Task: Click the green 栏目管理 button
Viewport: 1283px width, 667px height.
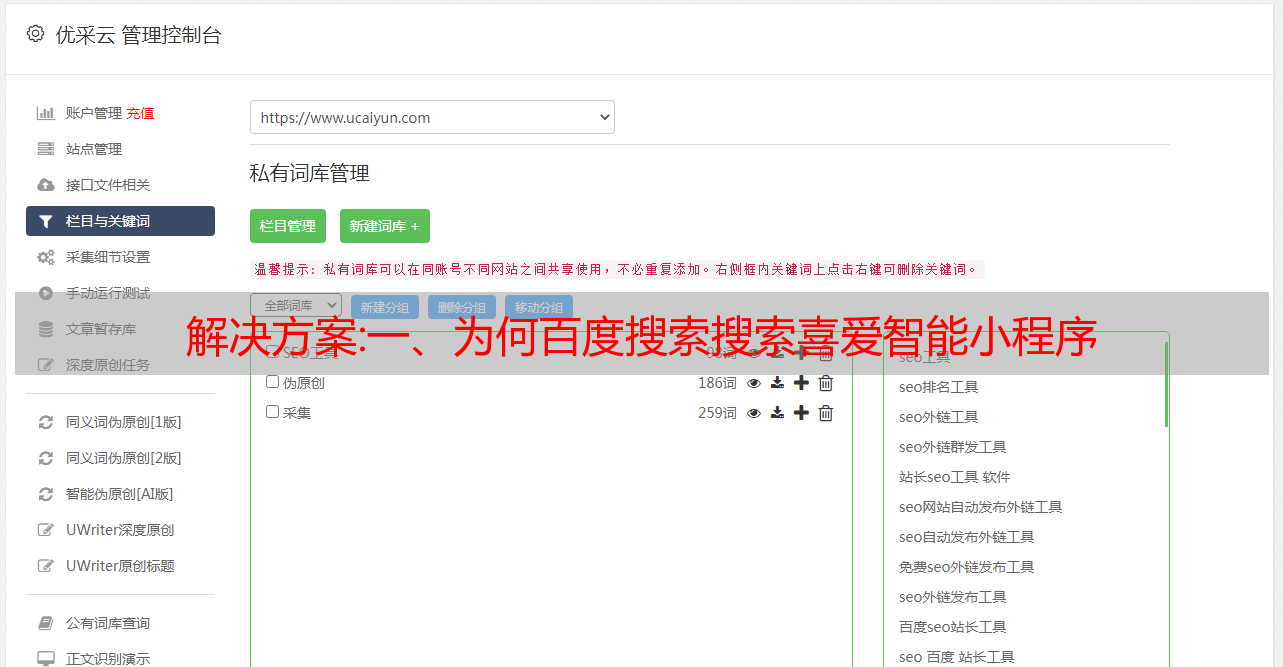Action: click(x=288, y=226)
